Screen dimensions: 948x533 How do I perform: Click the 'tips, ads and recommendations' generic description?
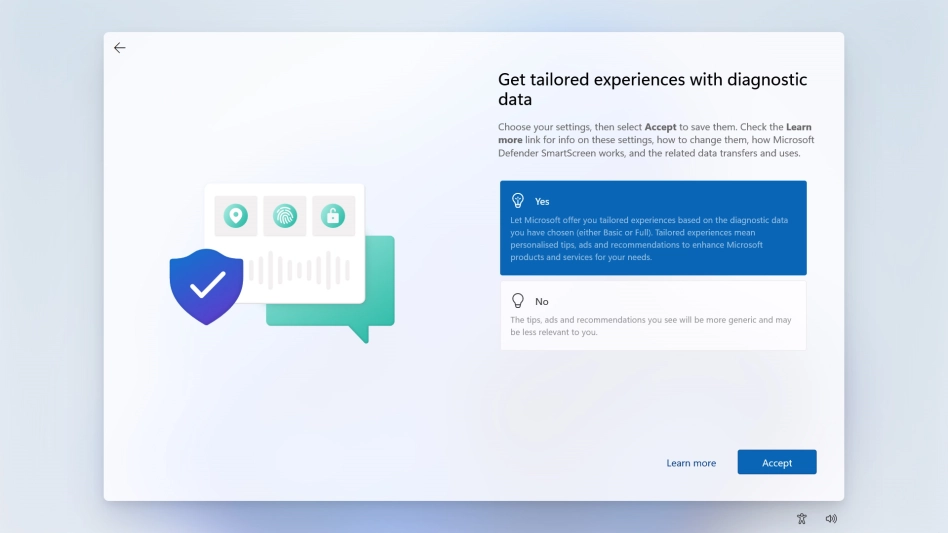point(650,326)
